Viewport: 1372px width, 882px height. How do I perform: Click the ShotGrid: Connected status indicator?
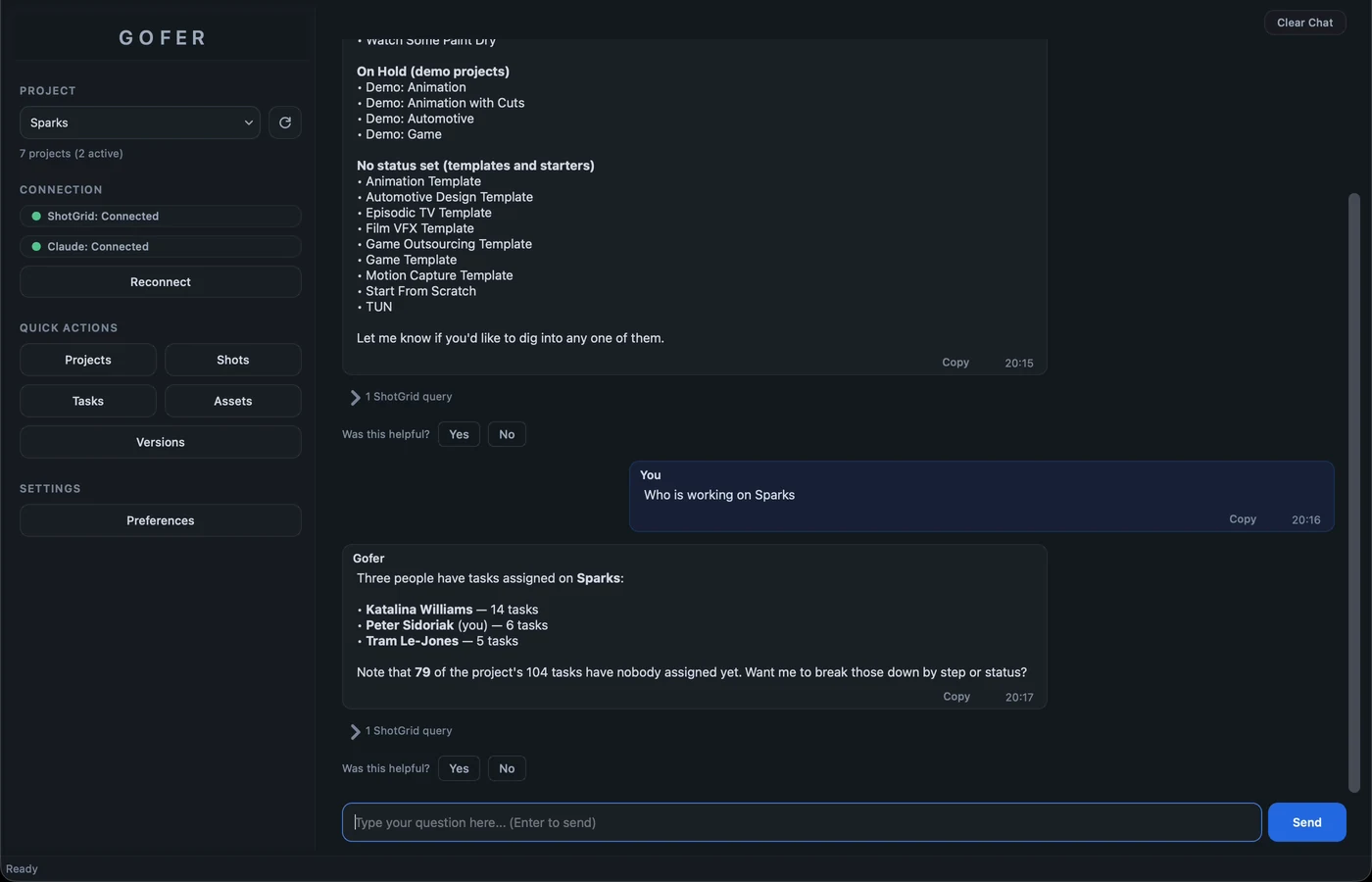coord(161,217)
